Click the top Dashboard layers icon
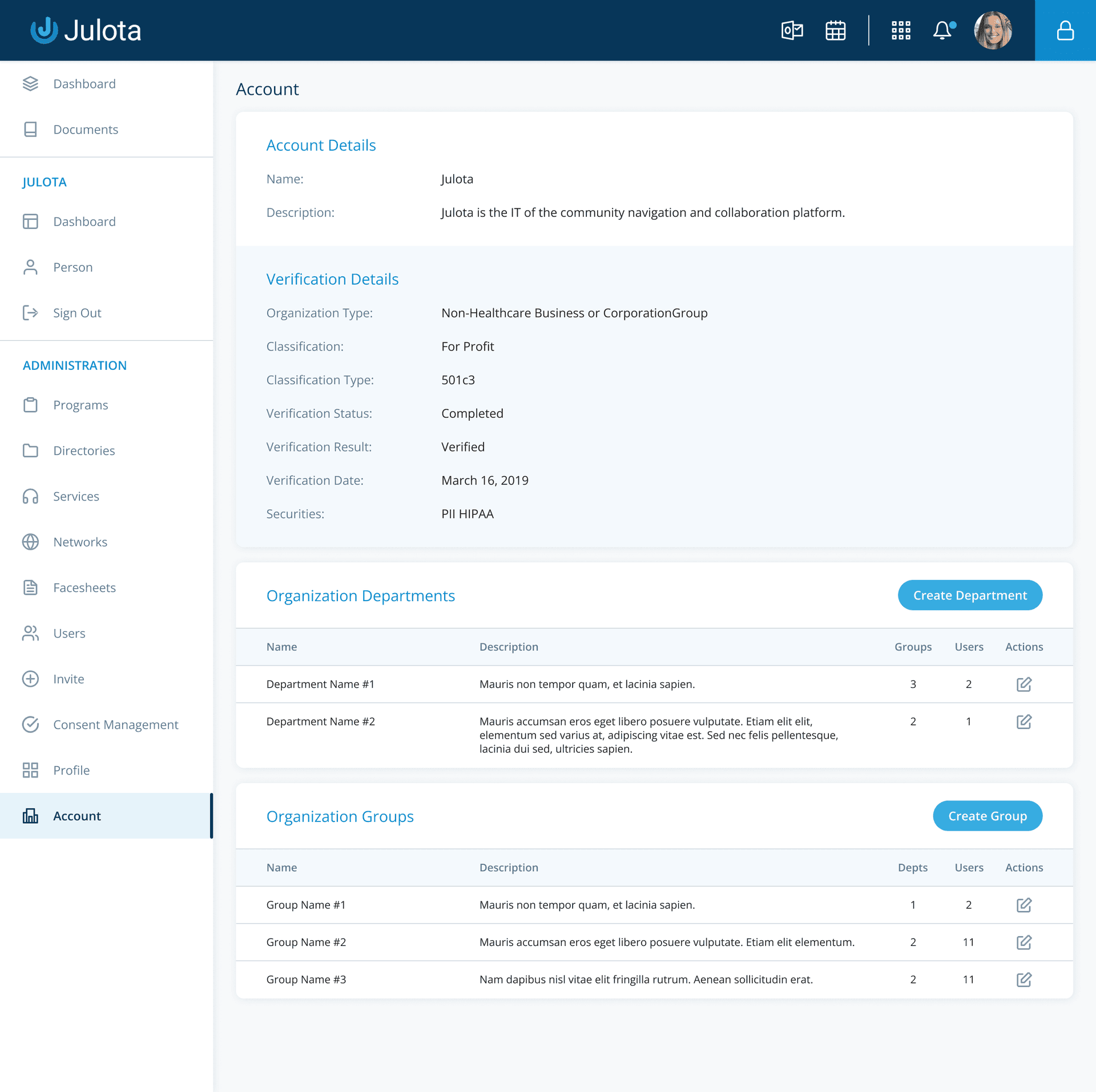The image size is (1096, 1092). point(30,84)
